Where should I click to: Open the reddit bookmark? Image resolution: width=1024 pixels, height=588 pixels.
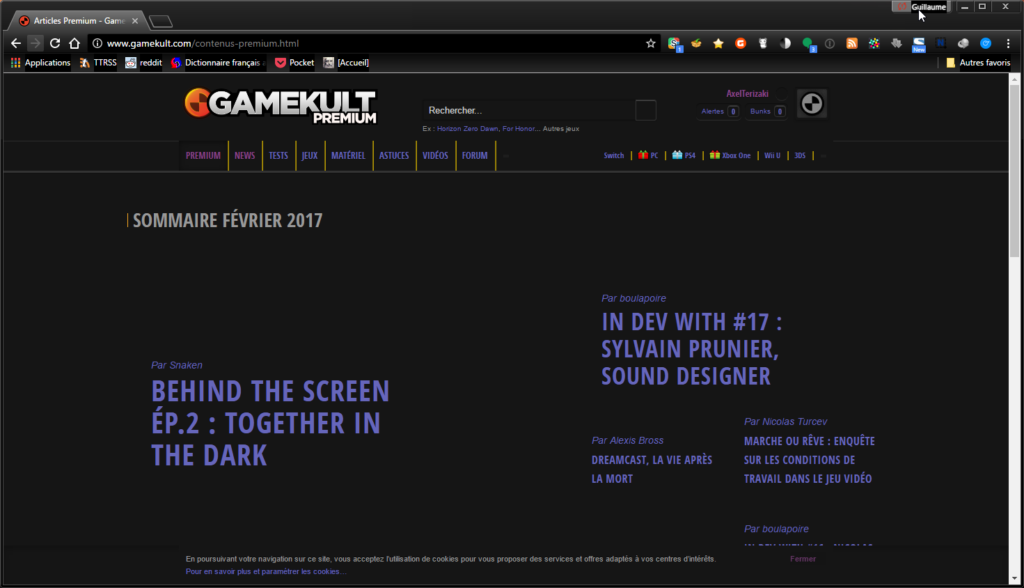pyautogui.click(x=144, y=63)
